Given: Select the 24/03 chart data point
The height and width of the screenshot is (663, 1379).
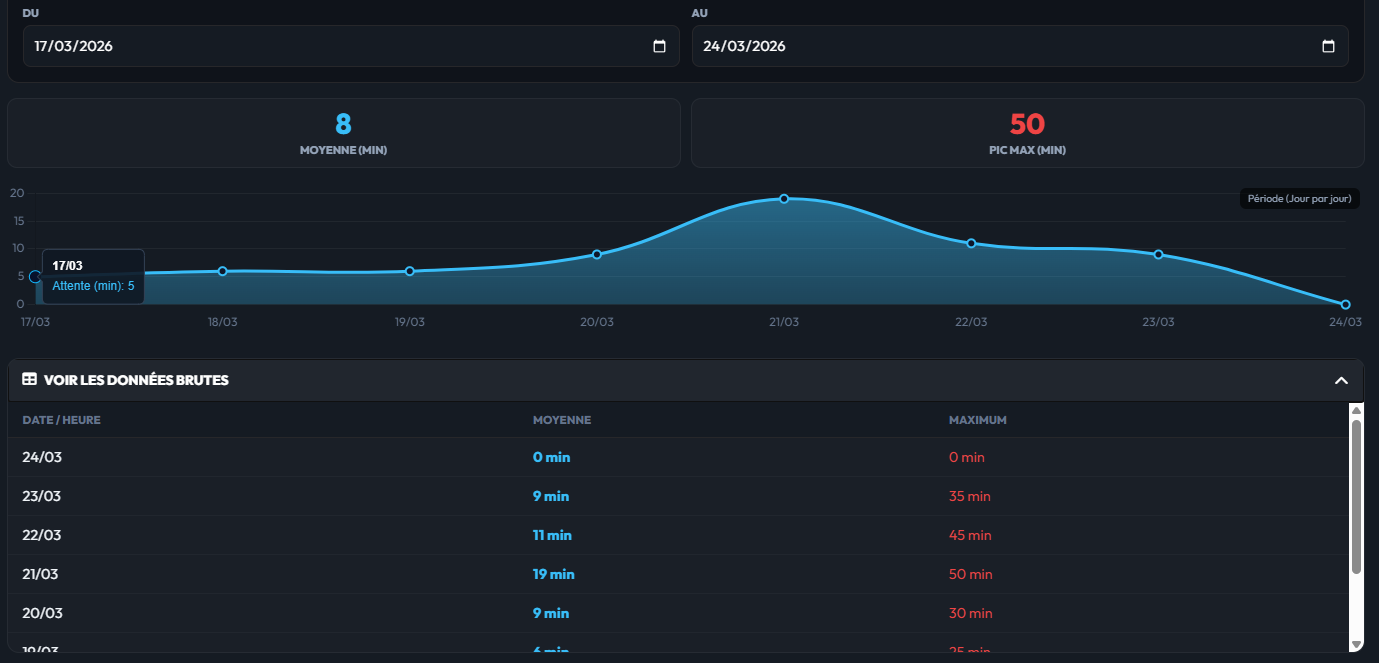Looking at the screenshot, I should (x=1345, y=304).
